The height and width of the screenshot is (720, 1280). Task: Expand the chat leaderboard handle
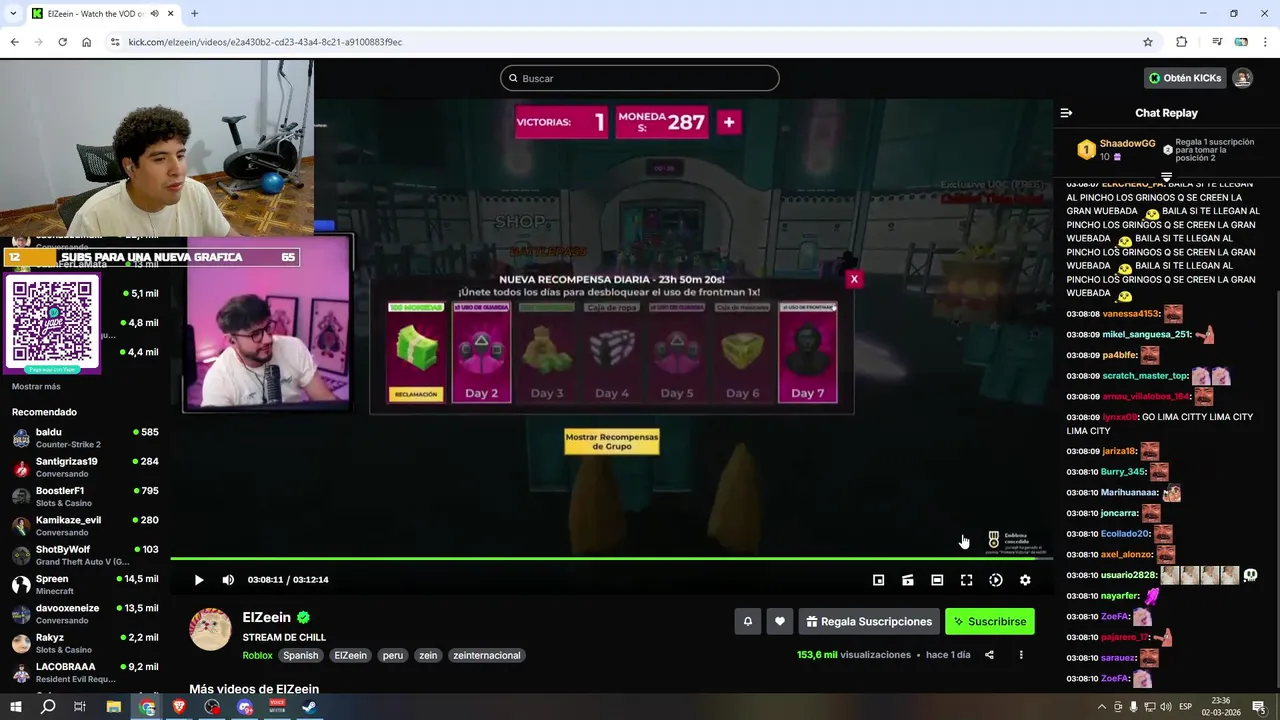click(1166, 177)
